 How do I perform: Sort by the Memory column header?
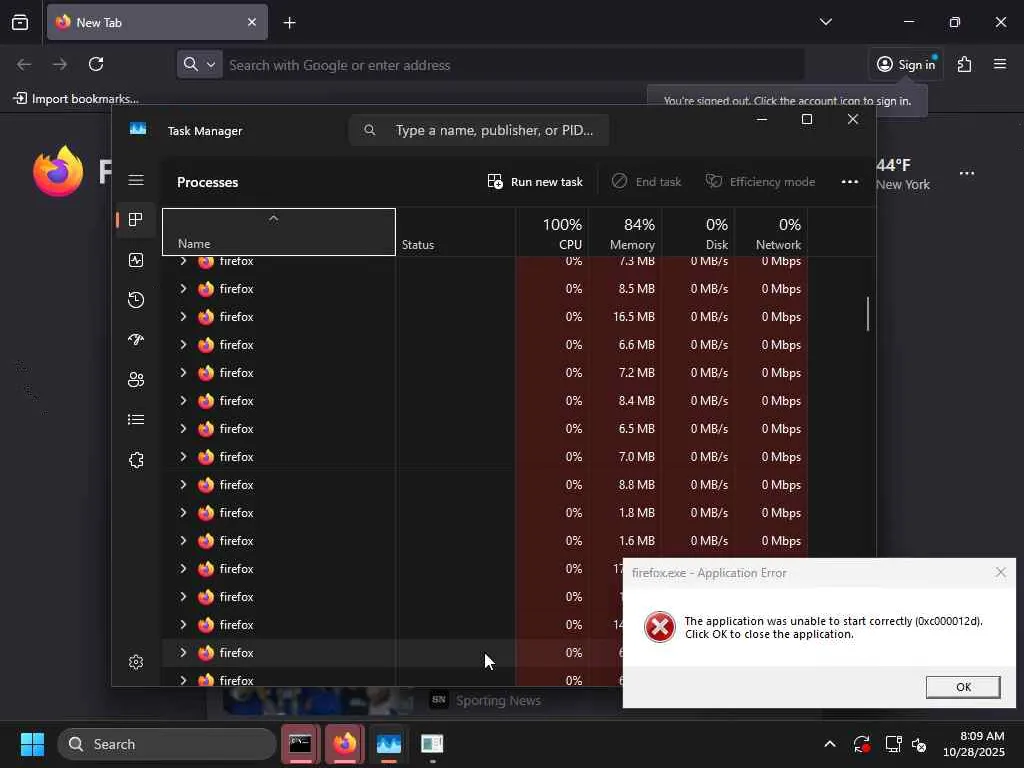click(x=626, y=232)
